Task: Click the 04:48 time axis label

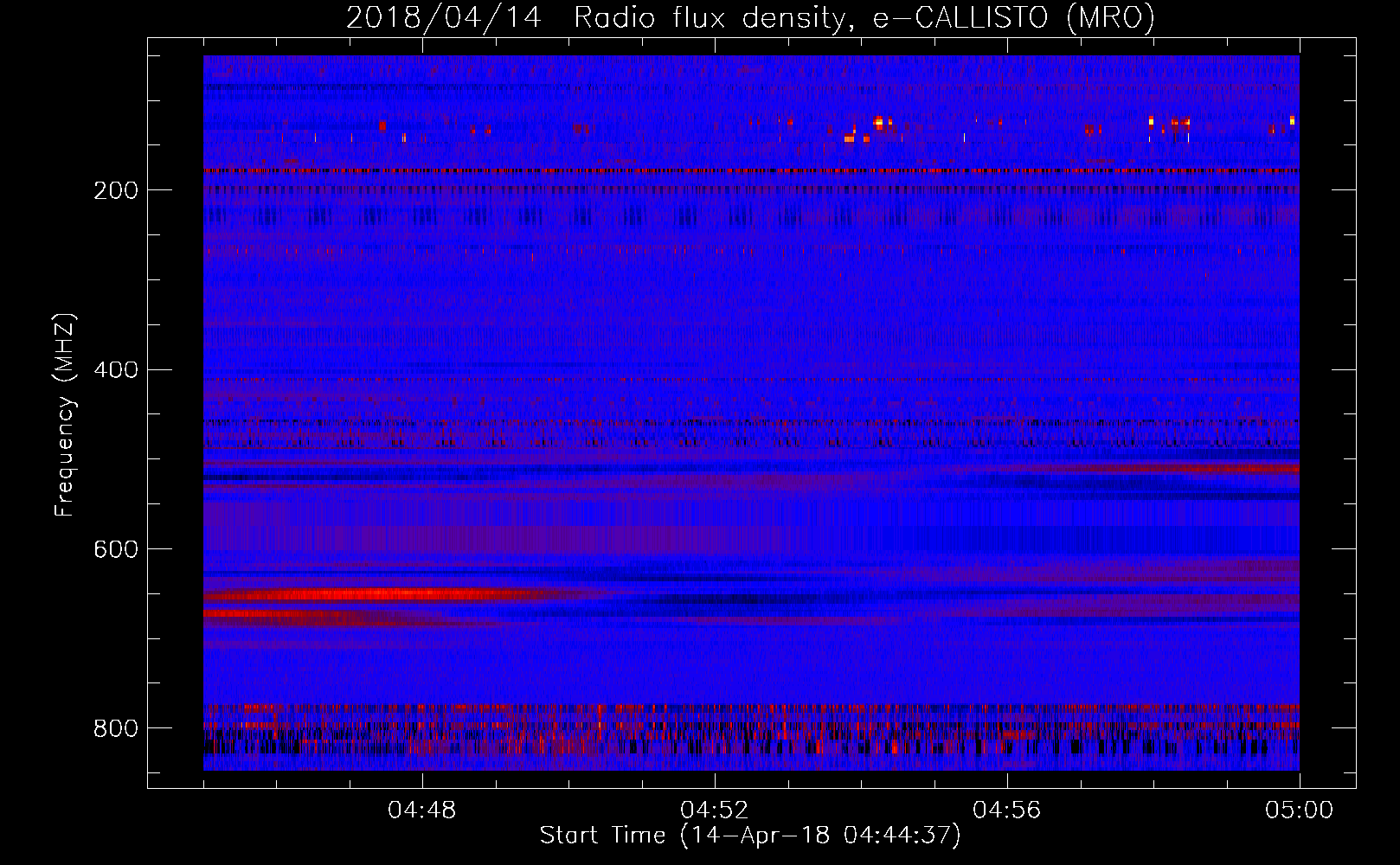Action: point(422,811)
